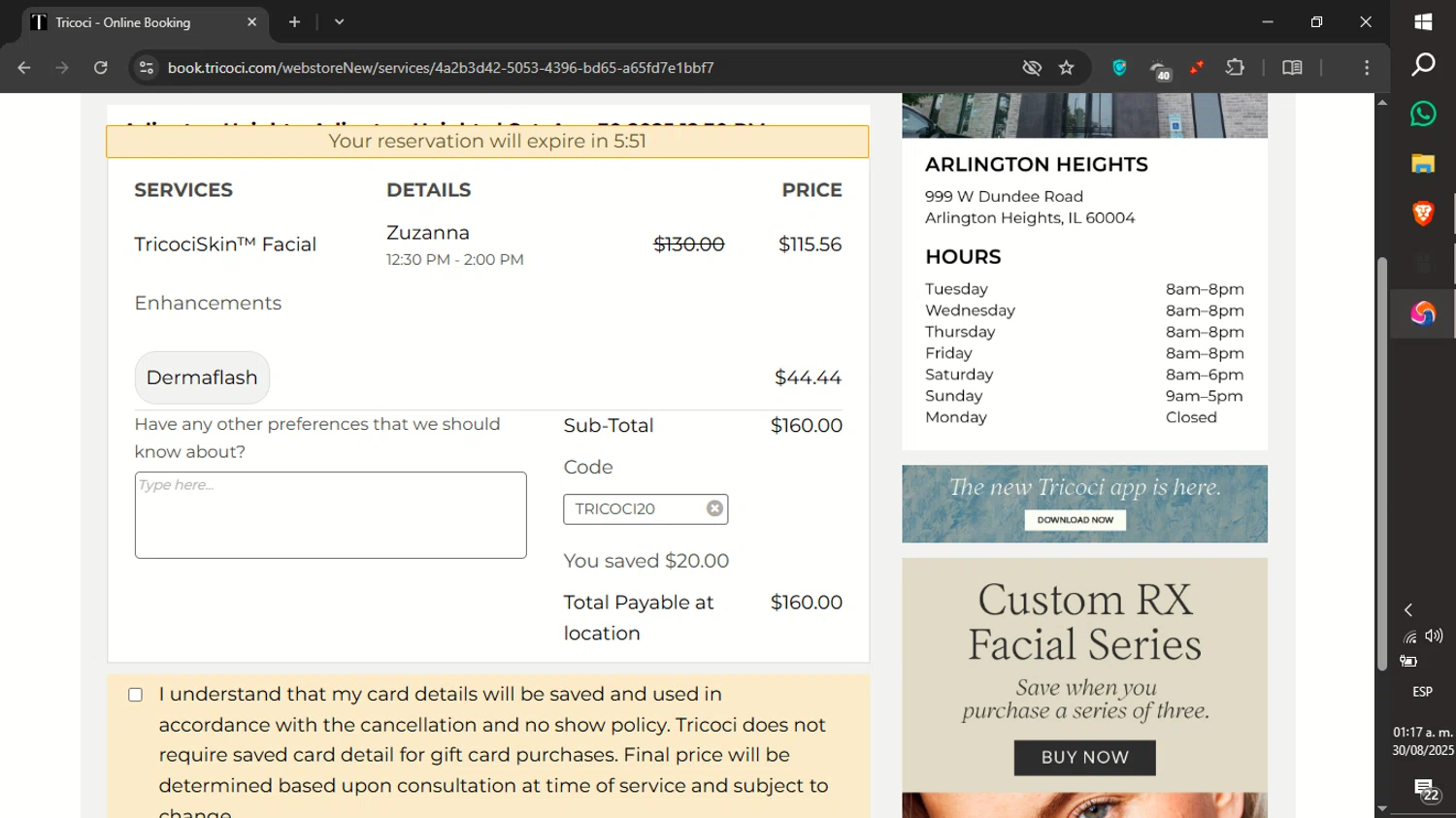Image resolution: width=1456 pixels, height=818 pixels.
Task: Click the Download Now app banner button
Action: tap(1075, 520)
